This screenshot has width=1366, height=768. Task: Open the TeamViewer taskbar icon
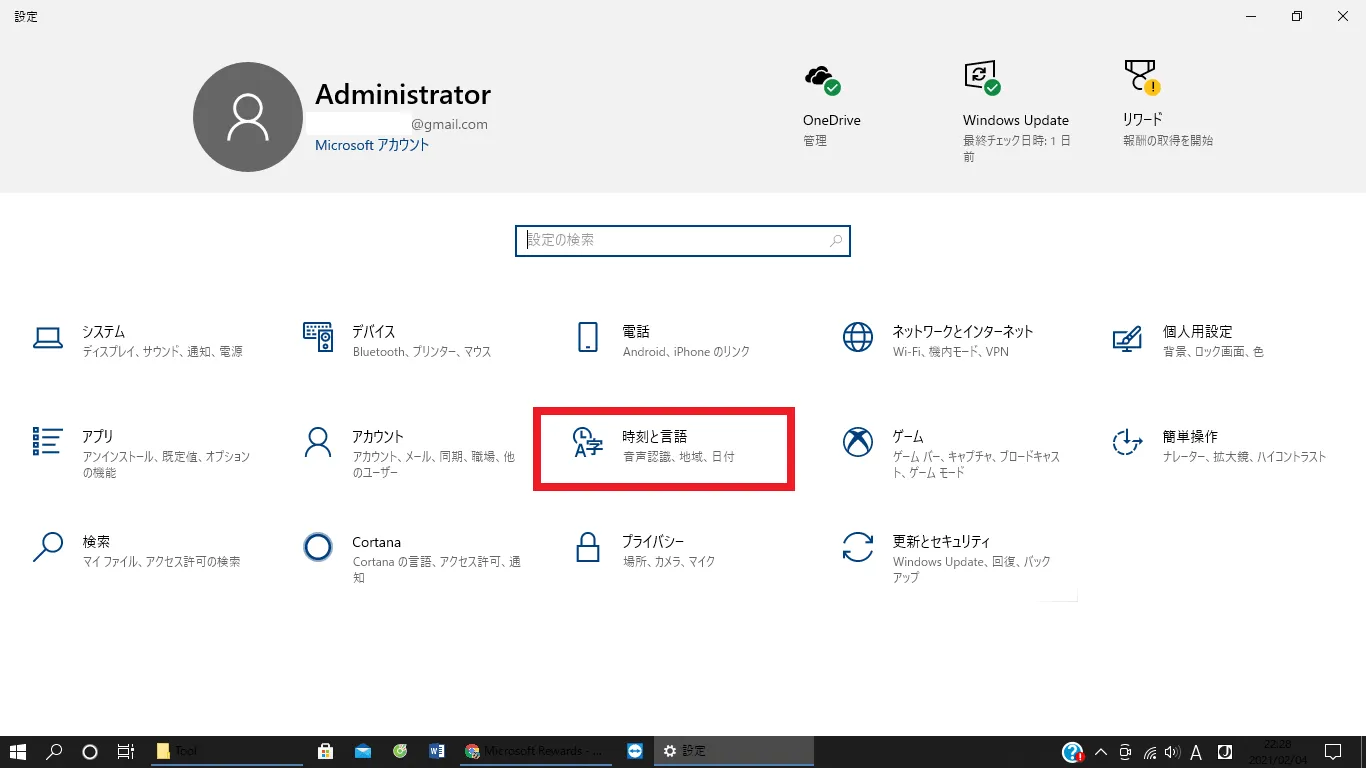tap(635, 752)
